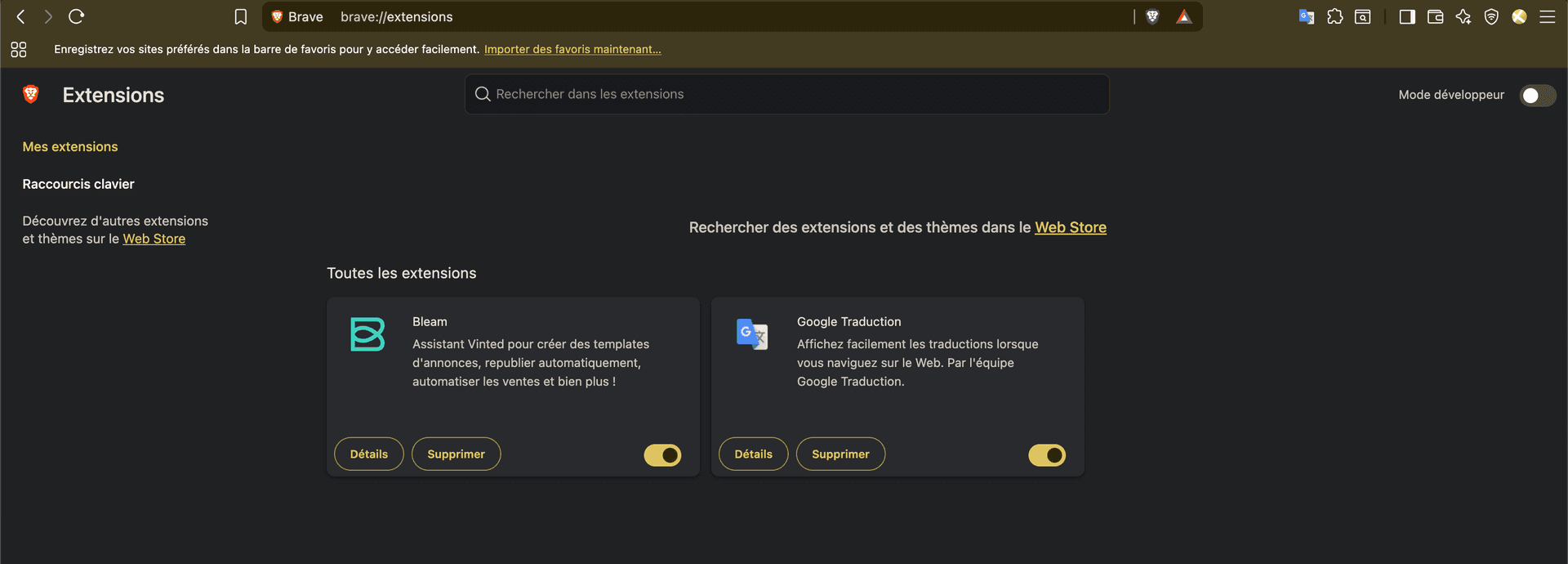1568x564 pixels.
Task: Click Importer des favoris maintenant link
Action: click(572, 50)
